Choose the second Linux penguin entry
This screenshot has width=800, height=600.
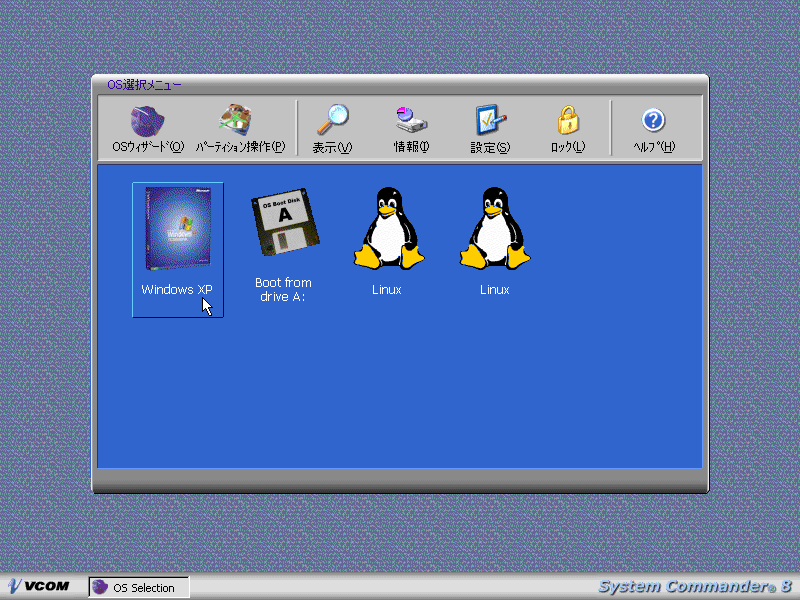pos(494,241)
